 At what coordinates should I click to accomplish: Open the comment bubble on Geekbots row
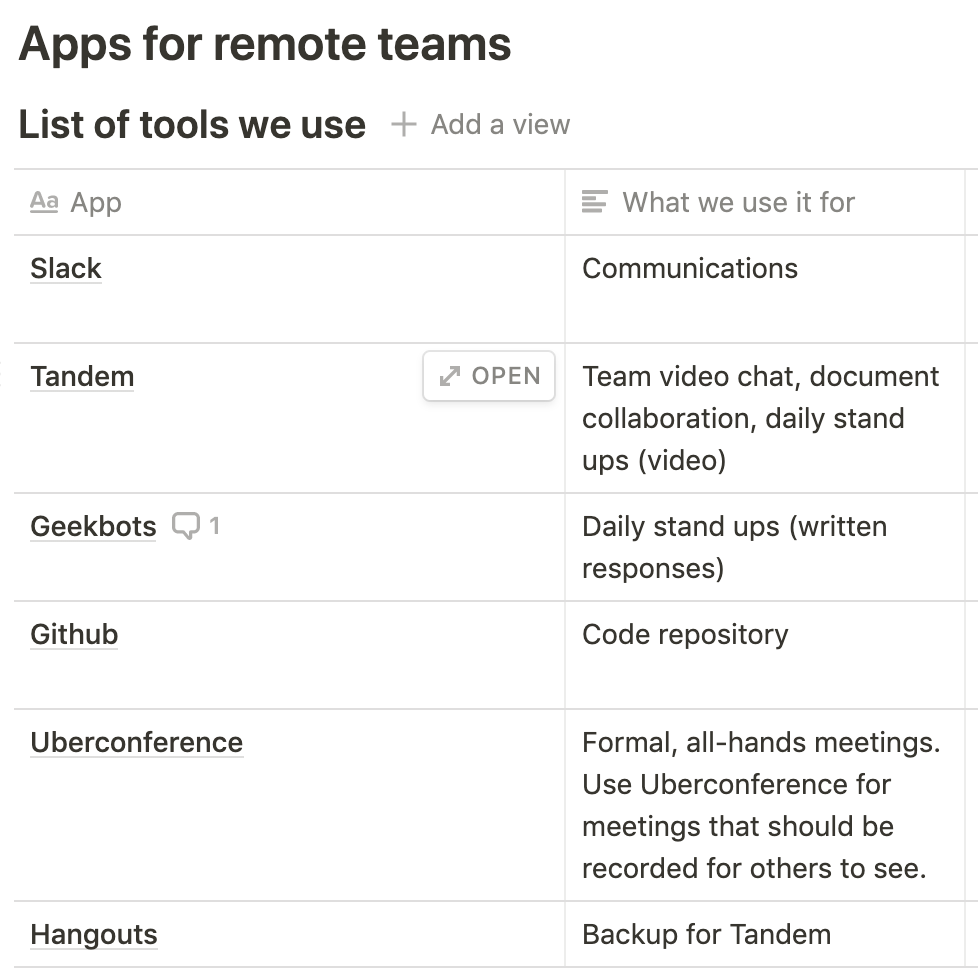186,526
